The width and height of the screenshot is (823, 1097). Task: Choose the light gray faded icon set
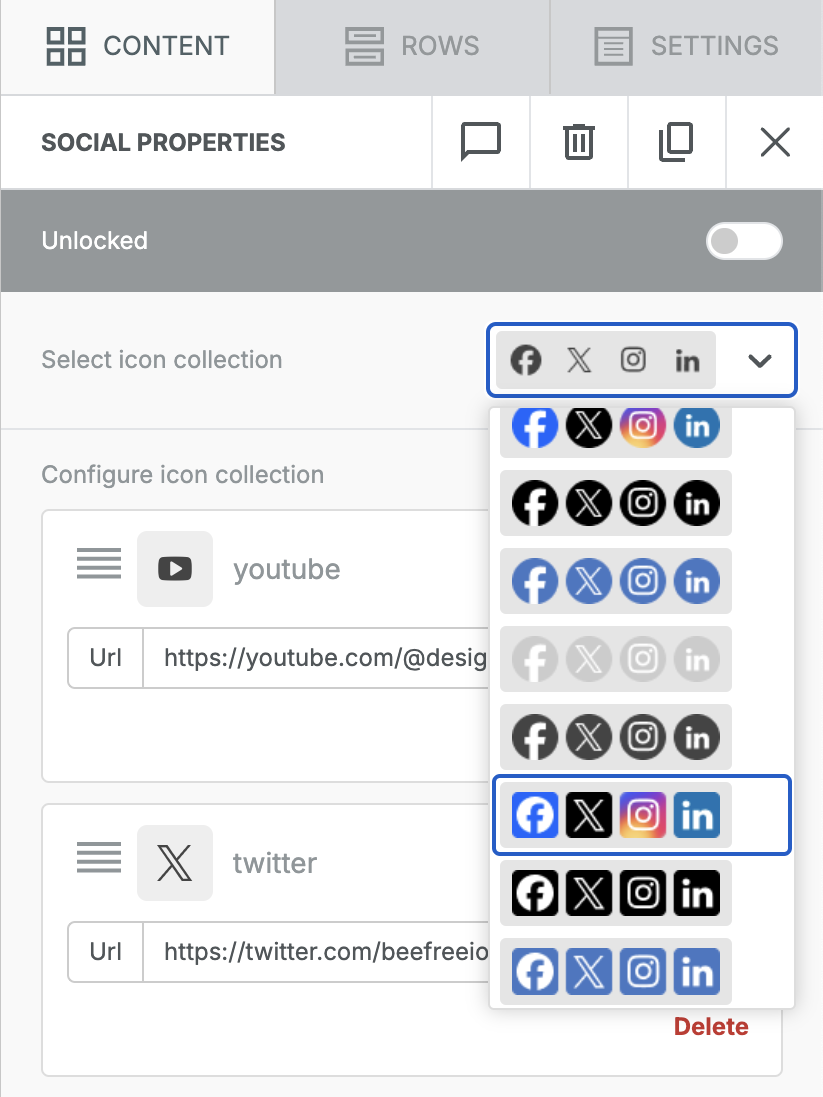coord(615,659)
